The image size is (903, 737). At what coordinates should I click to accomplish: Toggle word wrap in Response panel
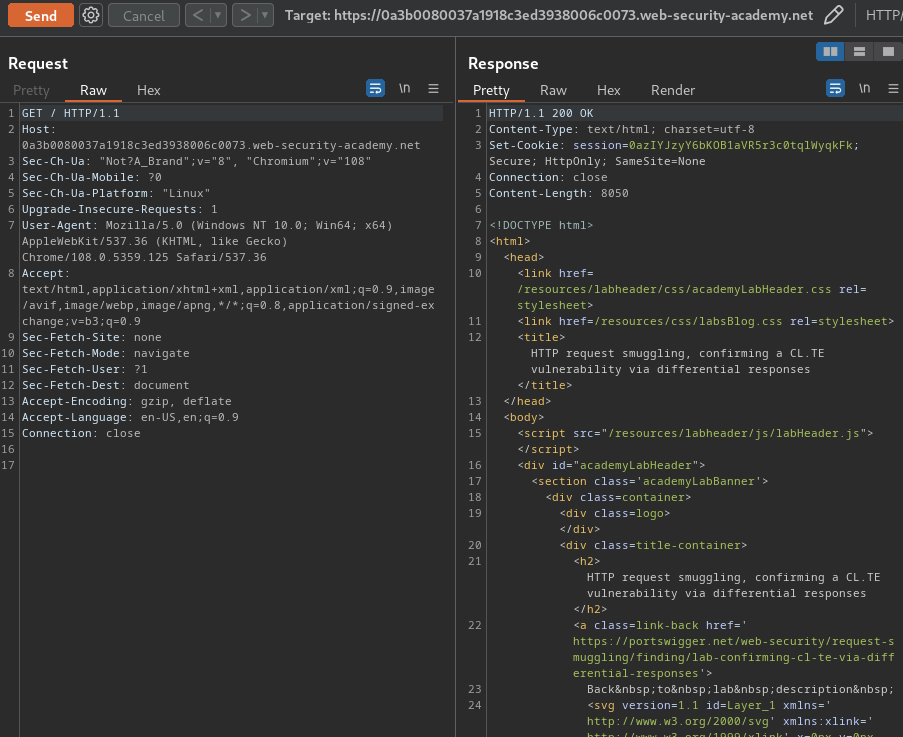click(835, 88)
